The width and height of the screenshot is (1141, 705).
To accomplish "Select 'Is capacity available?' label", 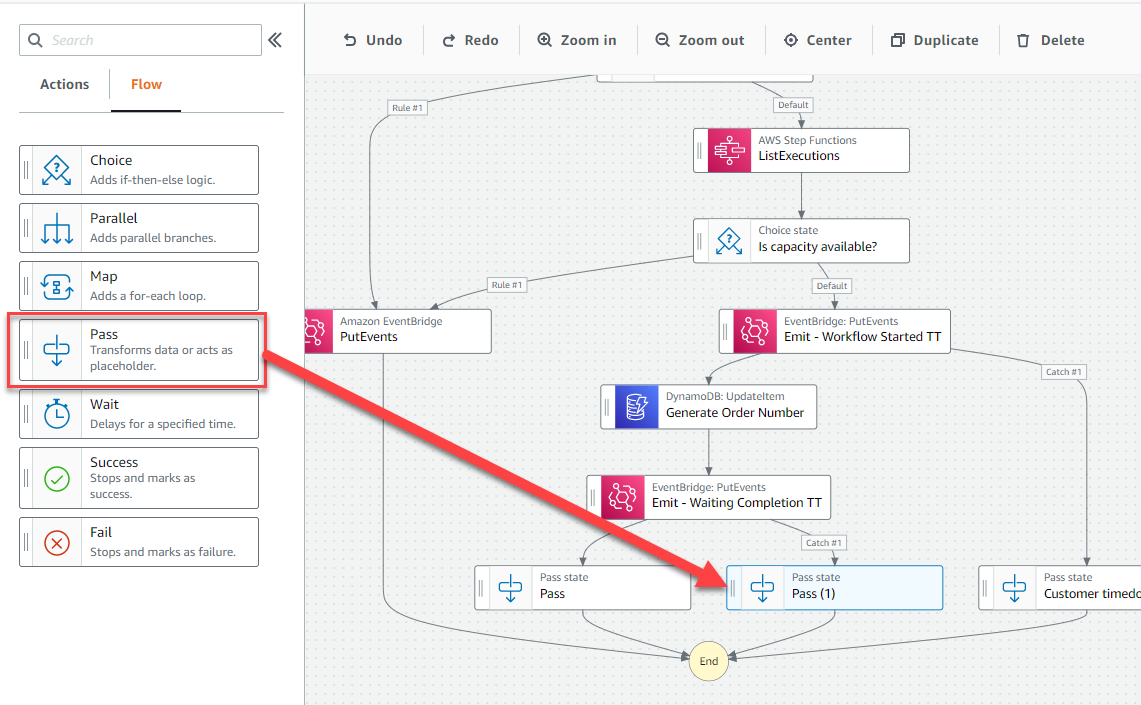I will click(818, 247).
